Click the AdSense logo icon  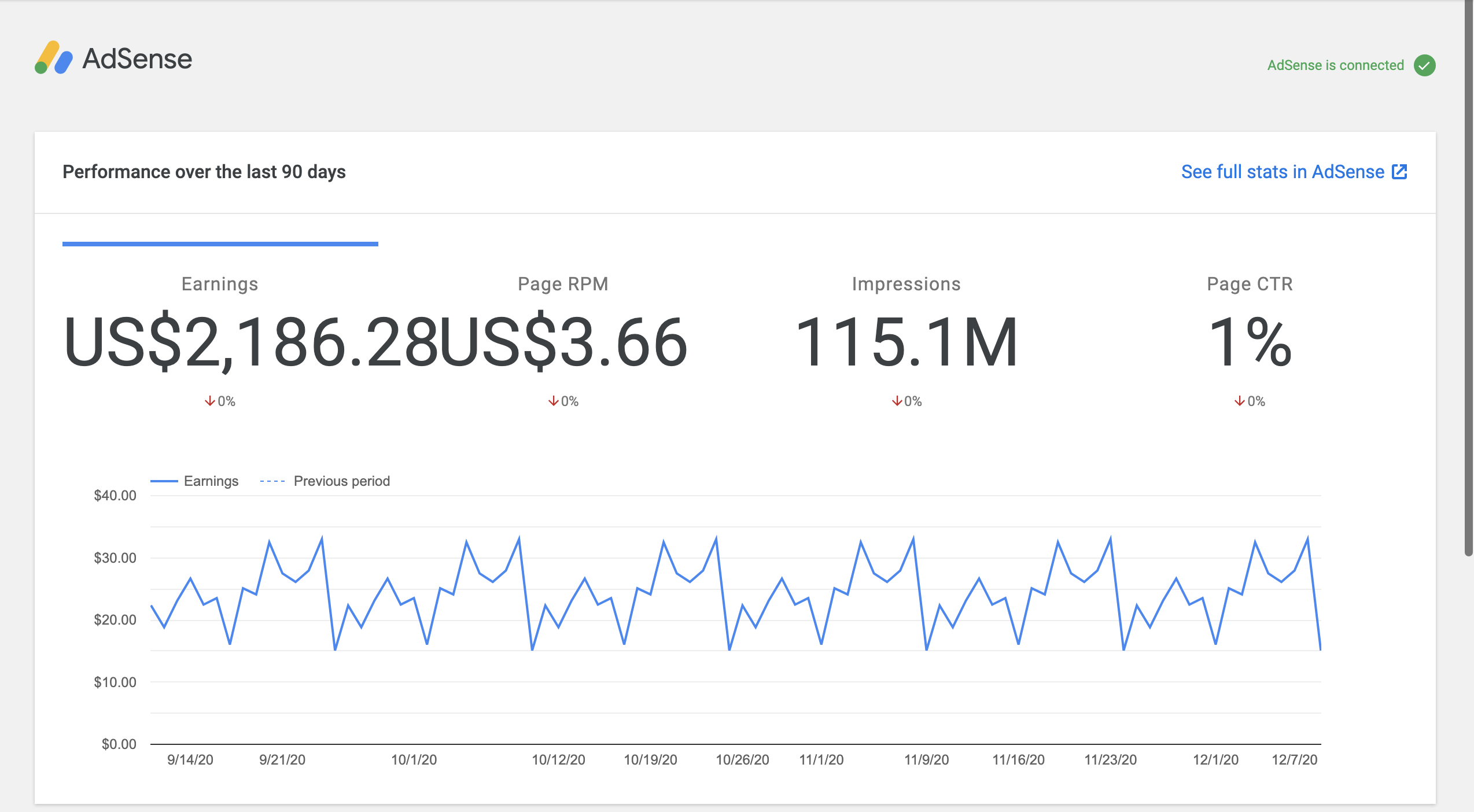click(x=54, y=58)
